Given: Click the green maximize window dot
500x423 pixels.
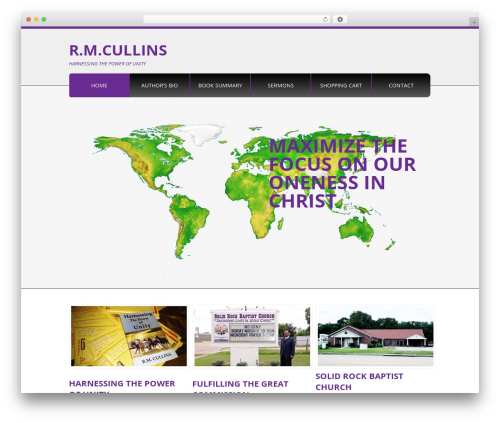Looking at the screenshot, I should pyautogui.click(x=44, y=19).
